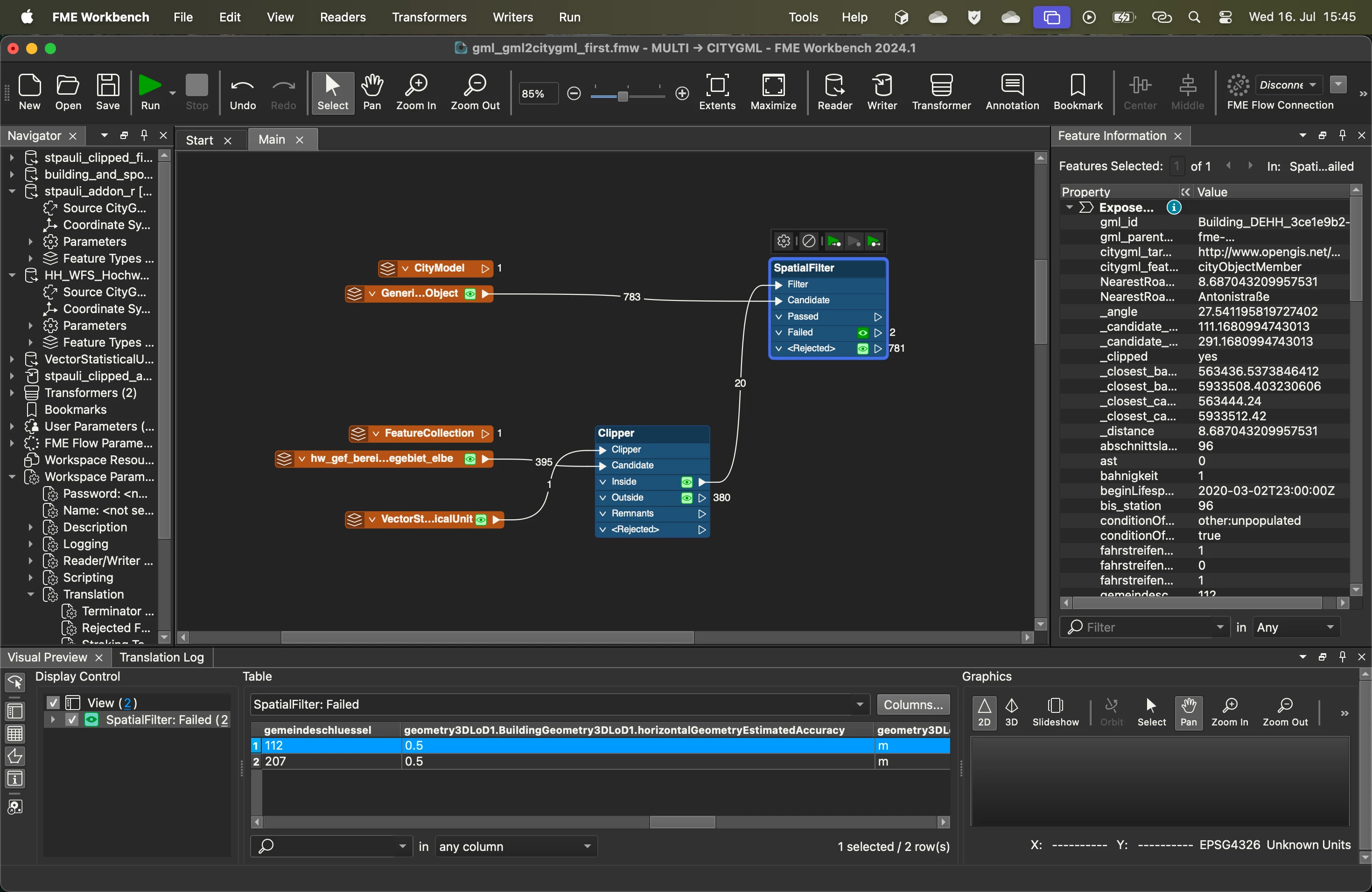Collapse stpauli_addon_r node in Navigator
This screenshot has height=892, width=1372.
click(x=12, y=191)
